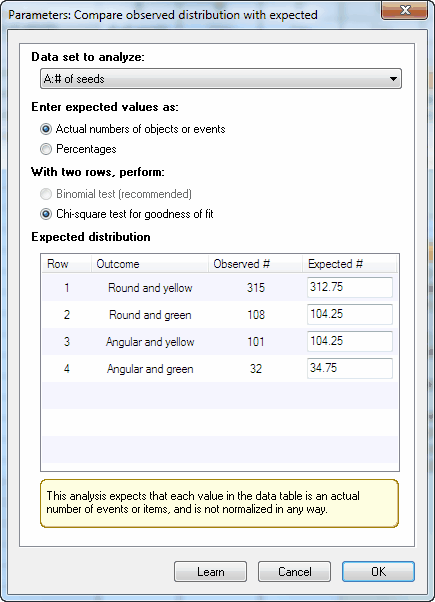This screenshot has width=435, height=602.
Task: Open the 'Data set to analyze' dropdown
Action: (221, 79)
